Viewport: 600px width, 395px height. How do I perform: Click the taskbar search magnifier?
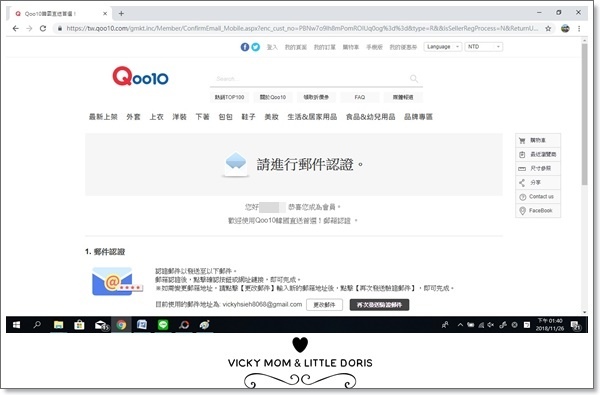click(x=37, y=325)
